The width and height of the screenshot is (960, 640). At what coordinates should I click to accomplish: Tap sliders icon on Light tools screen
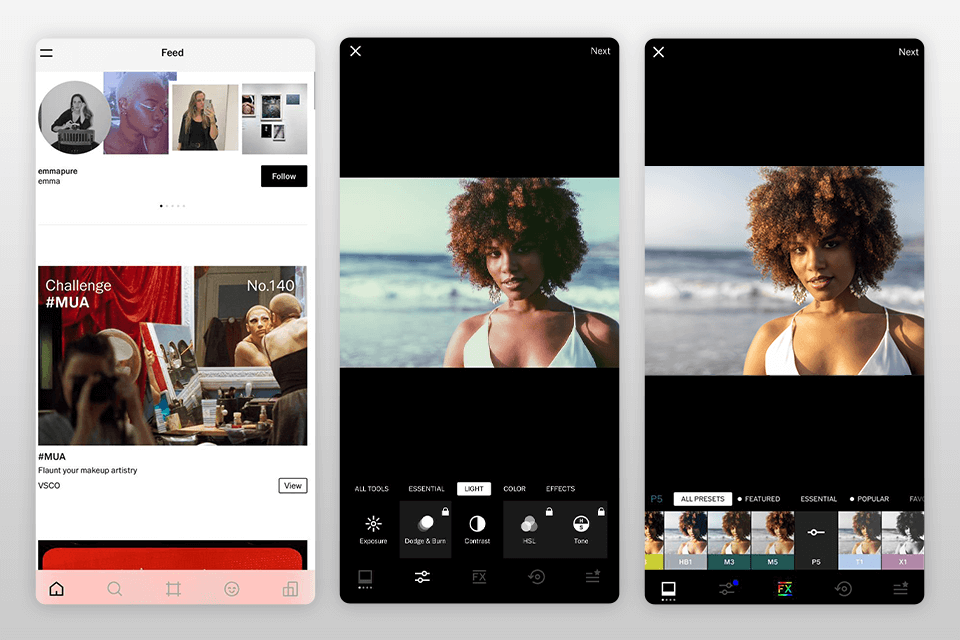coord(422,577)
